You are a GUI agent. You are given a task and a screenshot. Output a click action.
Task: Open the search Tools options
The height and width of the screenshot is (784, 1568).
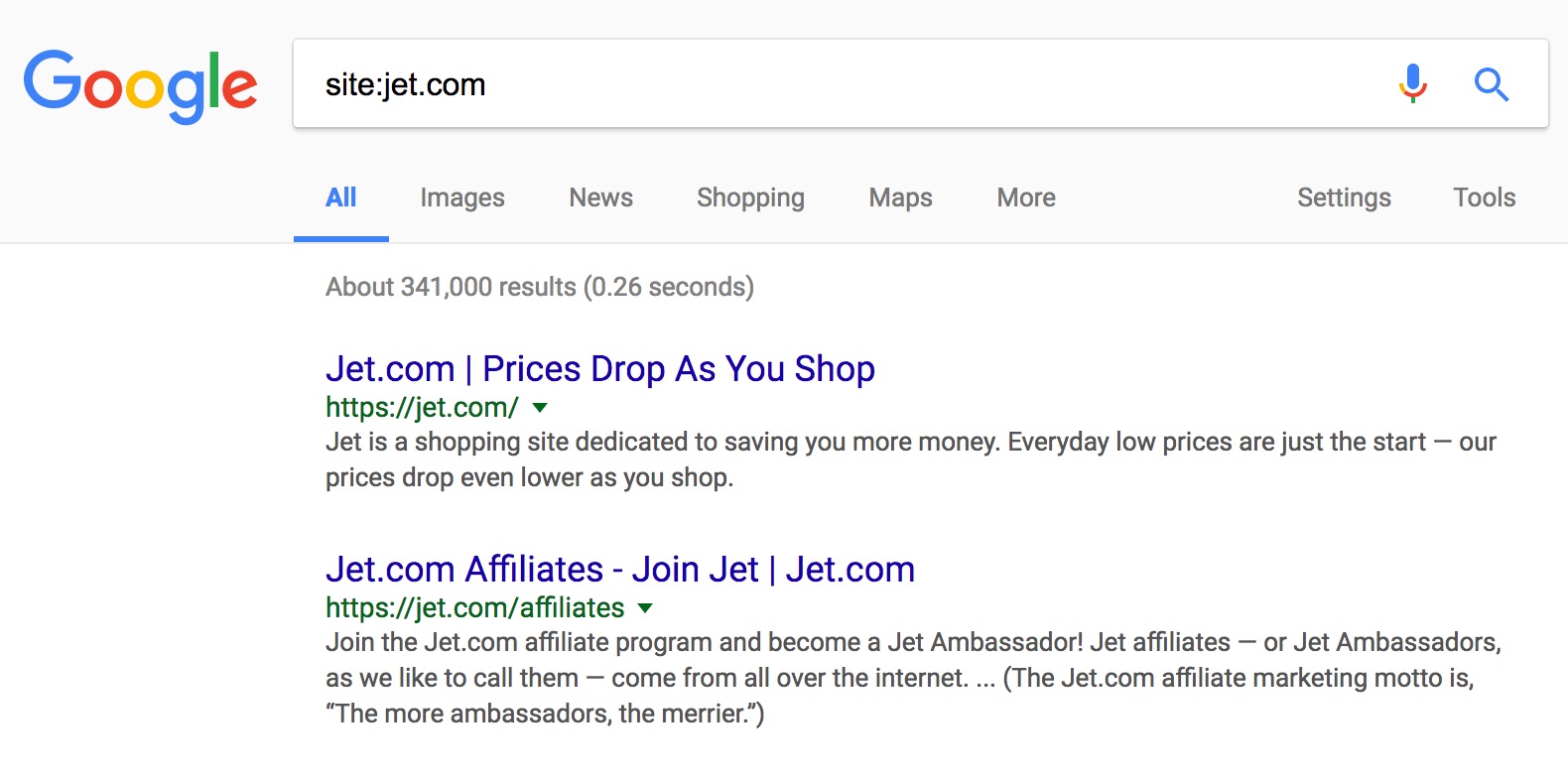1484,197
